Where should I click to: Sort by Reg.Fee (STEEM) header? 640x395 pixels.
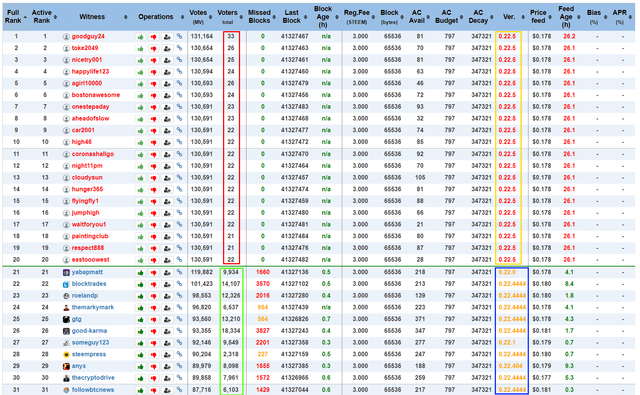click(x=358, y=17)
